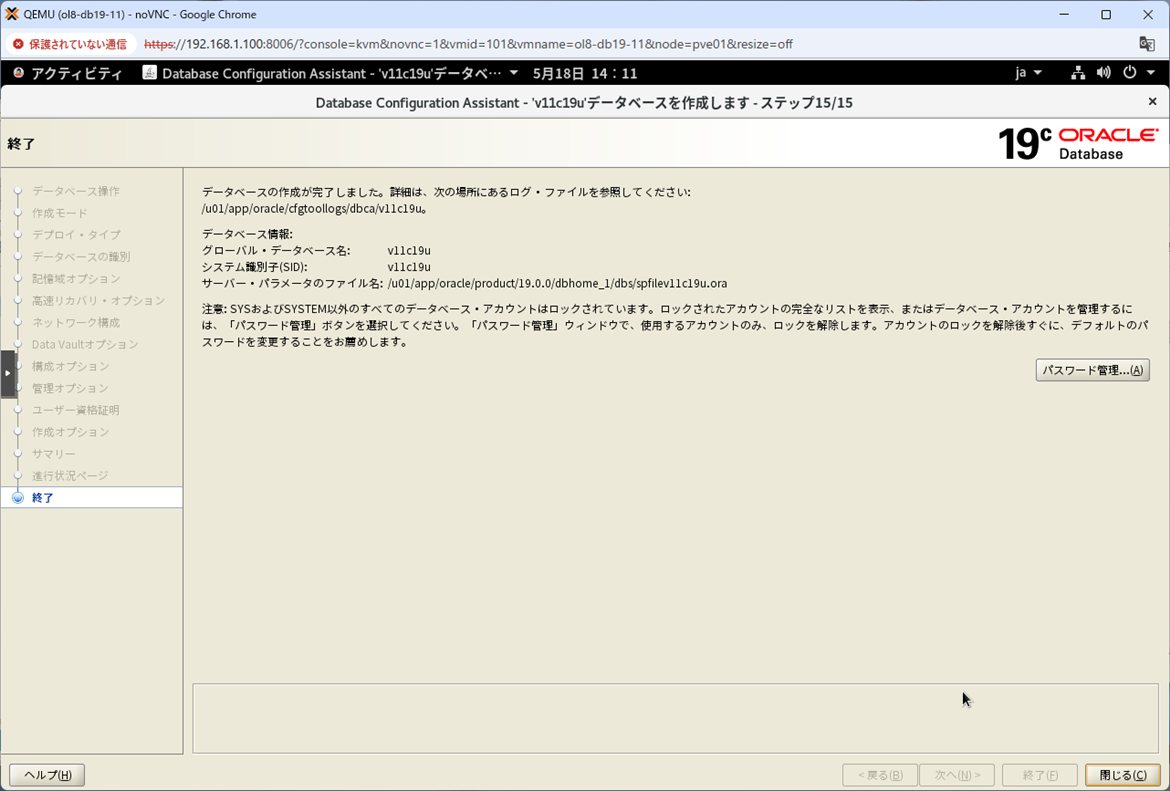This screenshot has height=791, width=1170.
Task: Click the 保護されていない通信 security warning chip
Action: 70,44
